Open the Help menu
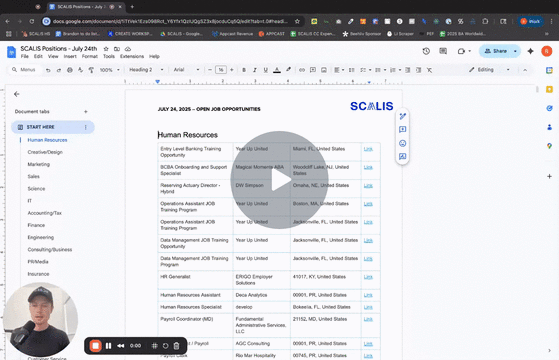This screenshot has width=559, height=360. coord(154,56)
